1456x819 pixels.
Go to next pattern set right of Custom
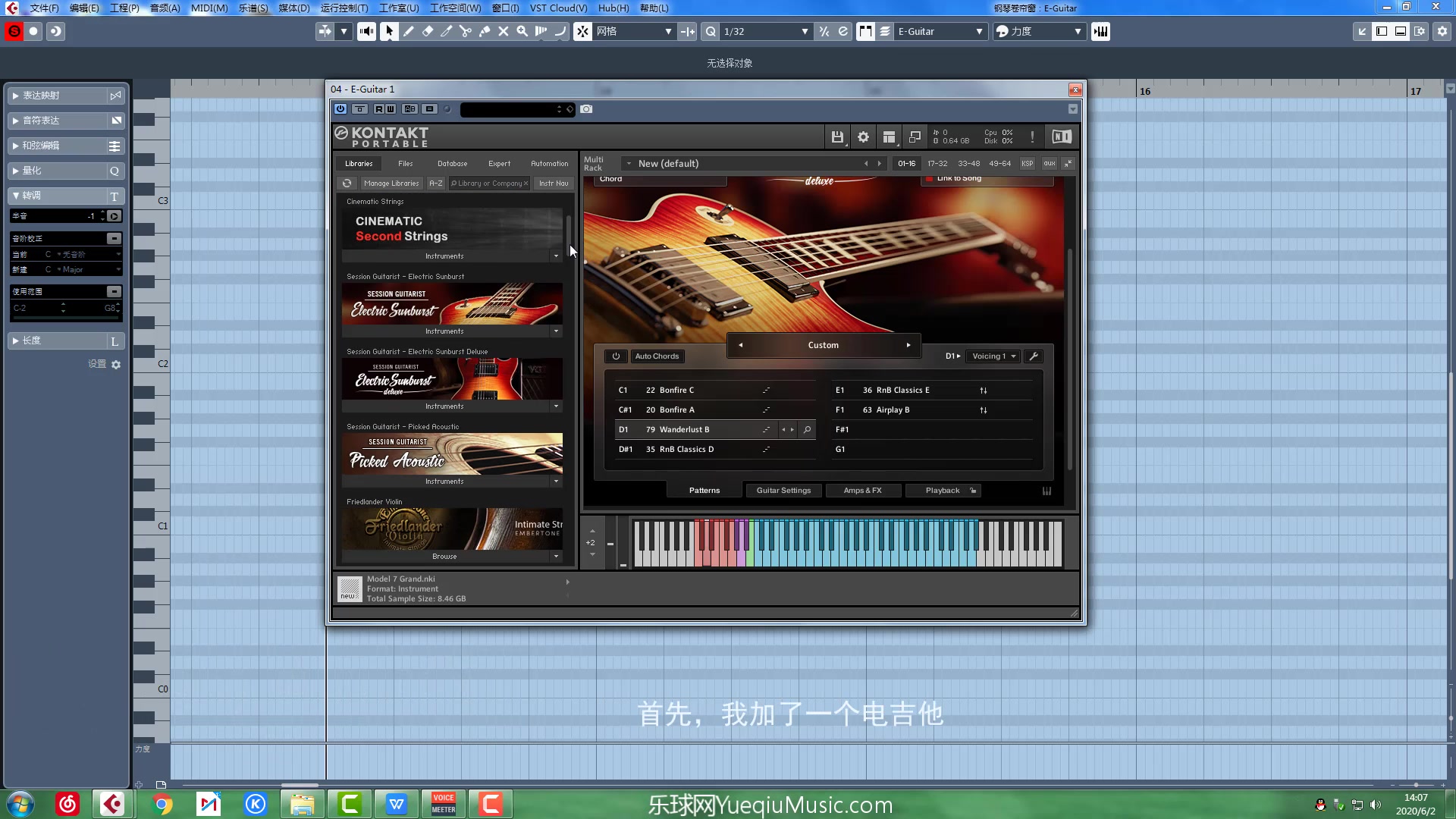point(908,345)
